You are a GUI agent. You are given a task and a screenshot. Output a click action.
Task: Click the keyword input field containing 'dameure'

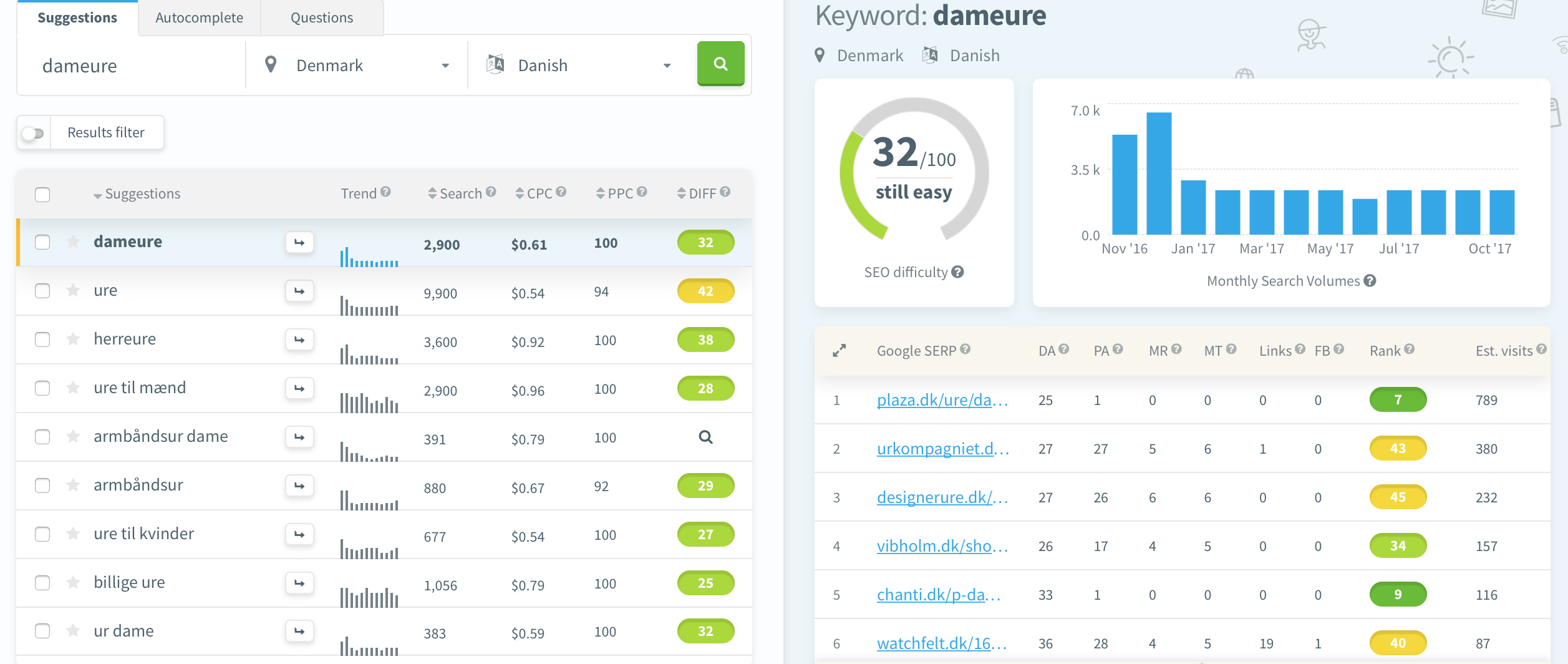click(131, 66)
